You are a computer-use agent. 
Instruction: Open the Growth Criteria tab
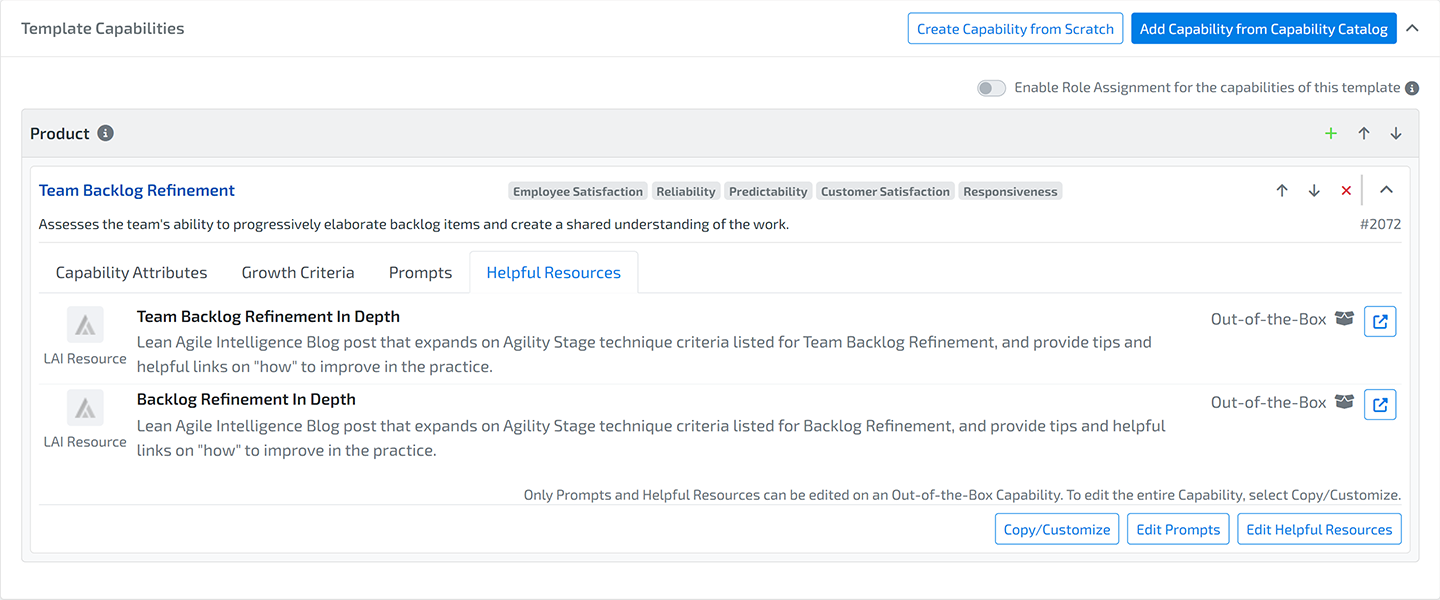pyautogui.click(x=297, y=272)
